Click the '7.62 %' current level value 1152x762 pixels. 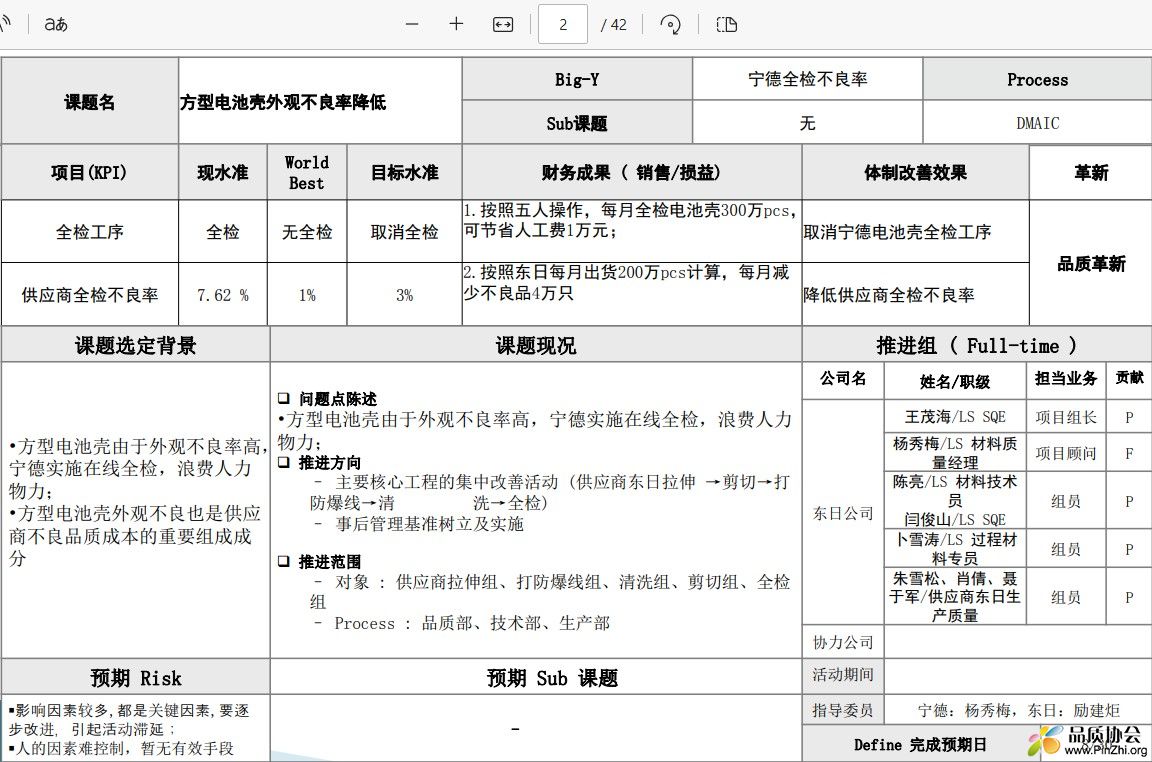point(223,295)
